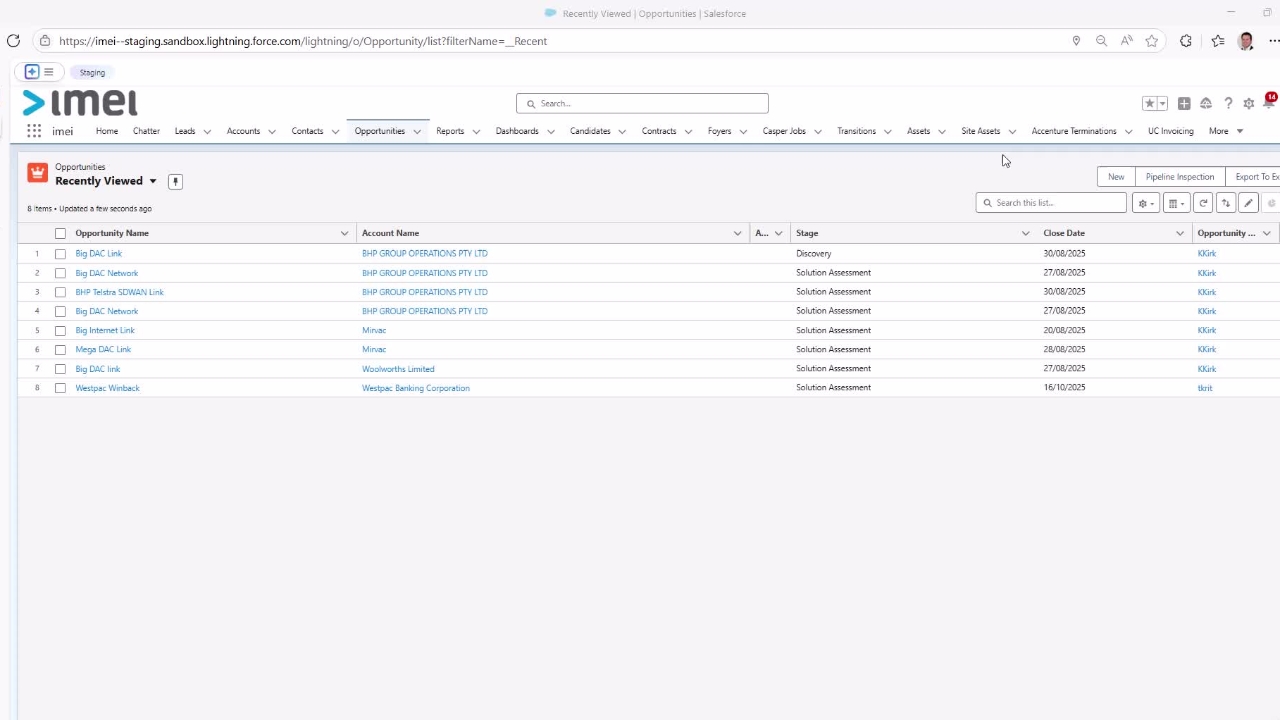The image size is (1280, 720).
Task: Toggle the select-all rows checkbox
Action: [60, 233]
